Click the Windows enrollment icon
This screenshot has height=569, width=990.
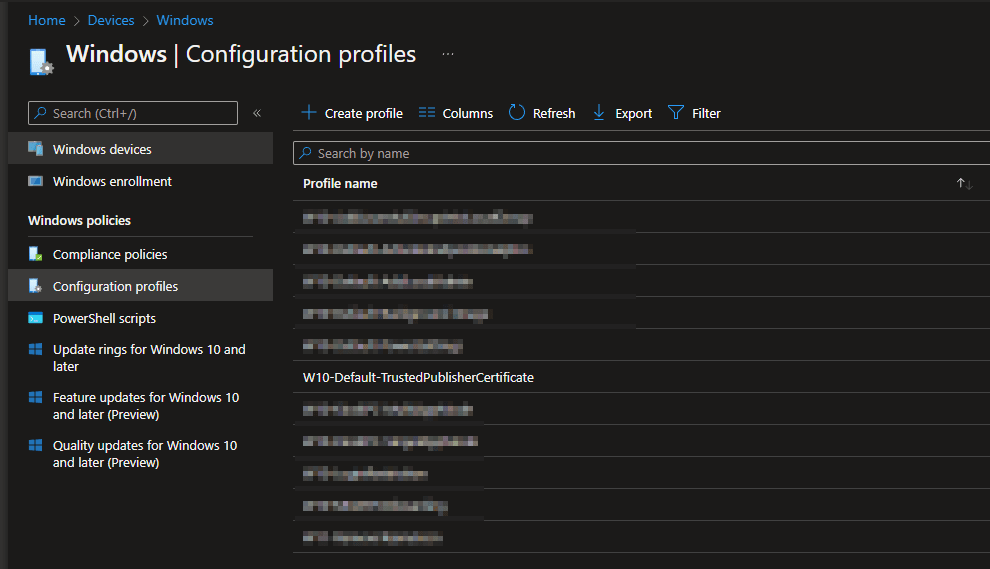36,181
